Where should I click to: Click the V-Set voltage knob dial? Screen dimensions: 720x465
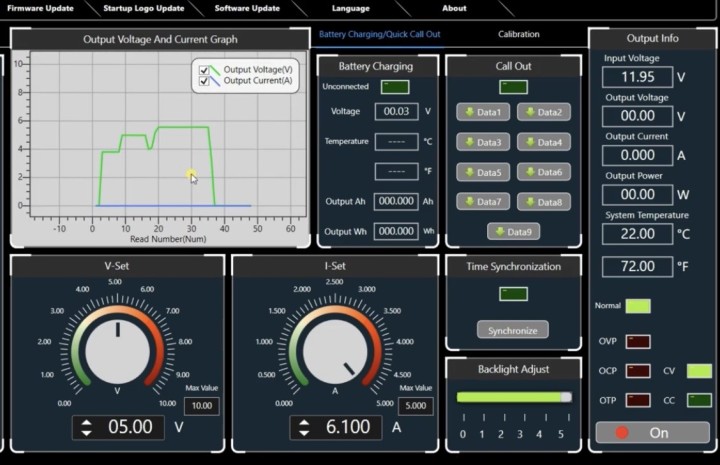pos(117,347)
